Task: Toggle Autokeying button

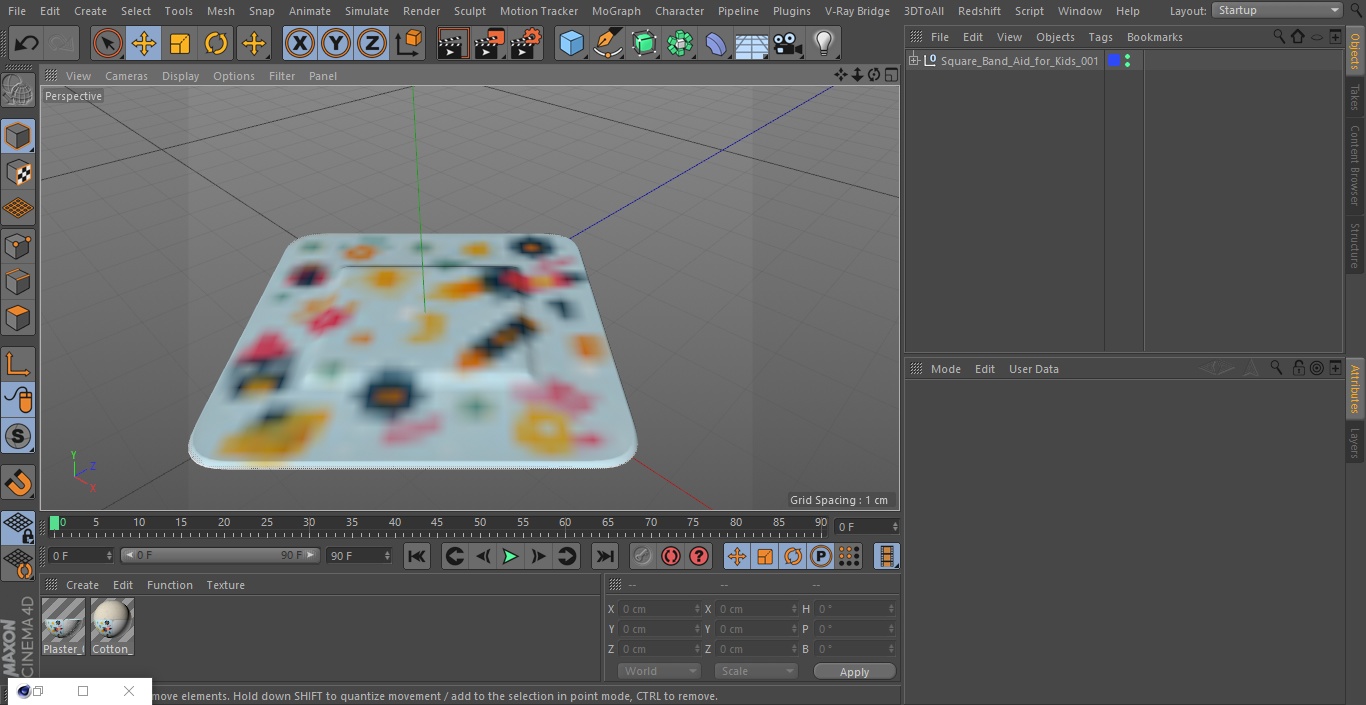Action: click(x=671, y=556)
